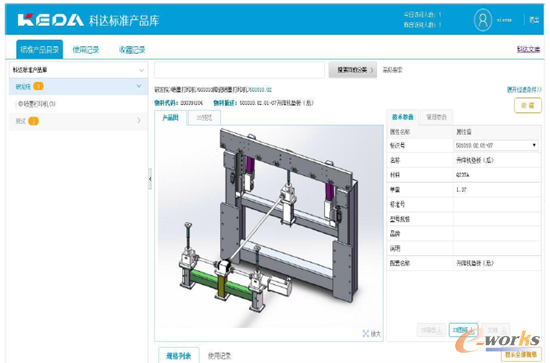Click the 3D模型 download button

[x=431, y=330]
